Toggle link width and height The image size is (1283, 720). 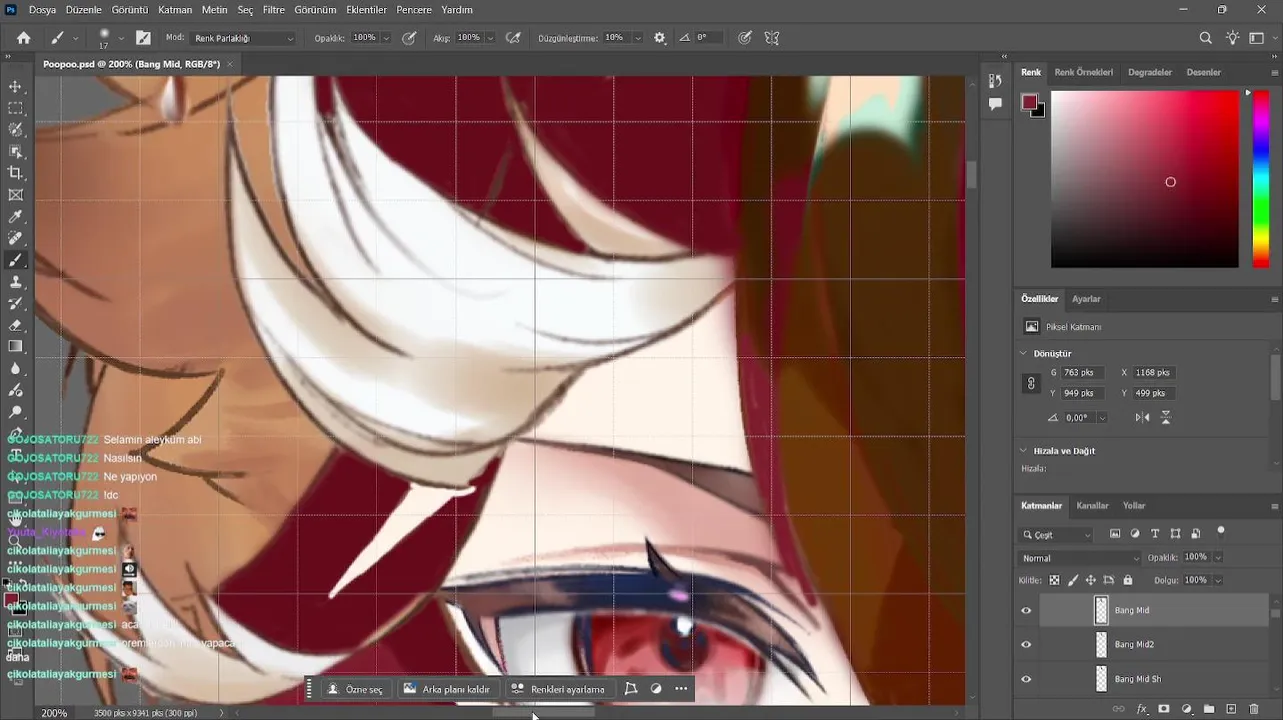[x=1031, y=383]
